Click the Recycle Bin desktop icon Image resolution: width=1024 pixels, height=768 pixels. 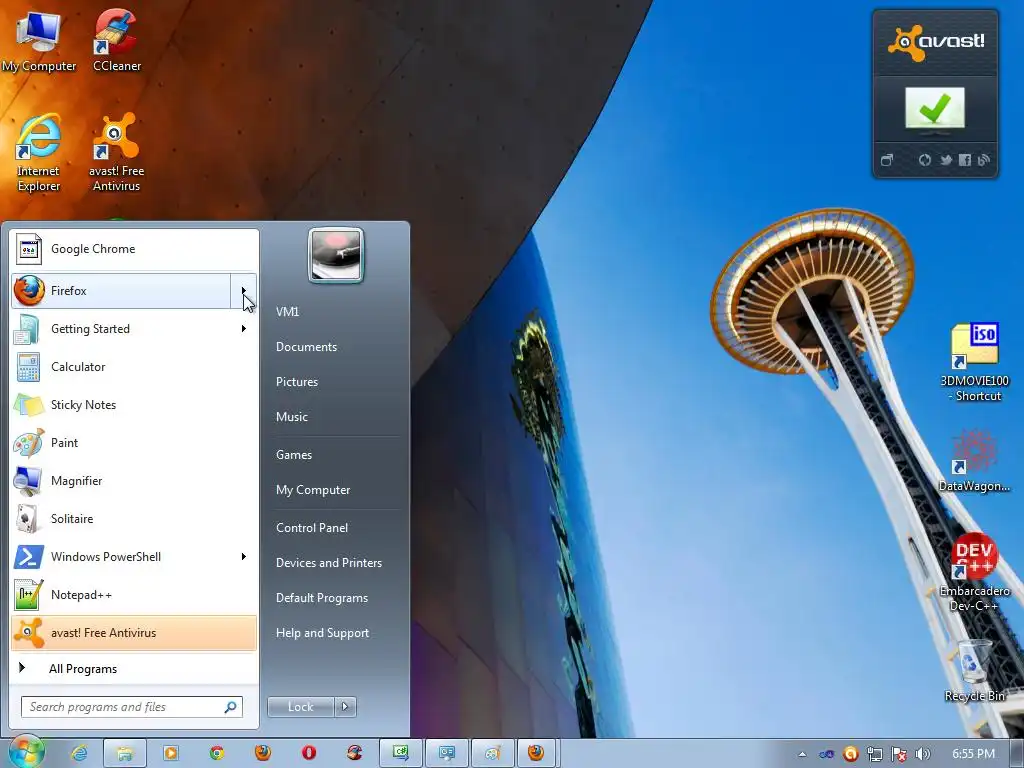pos(974,671)
